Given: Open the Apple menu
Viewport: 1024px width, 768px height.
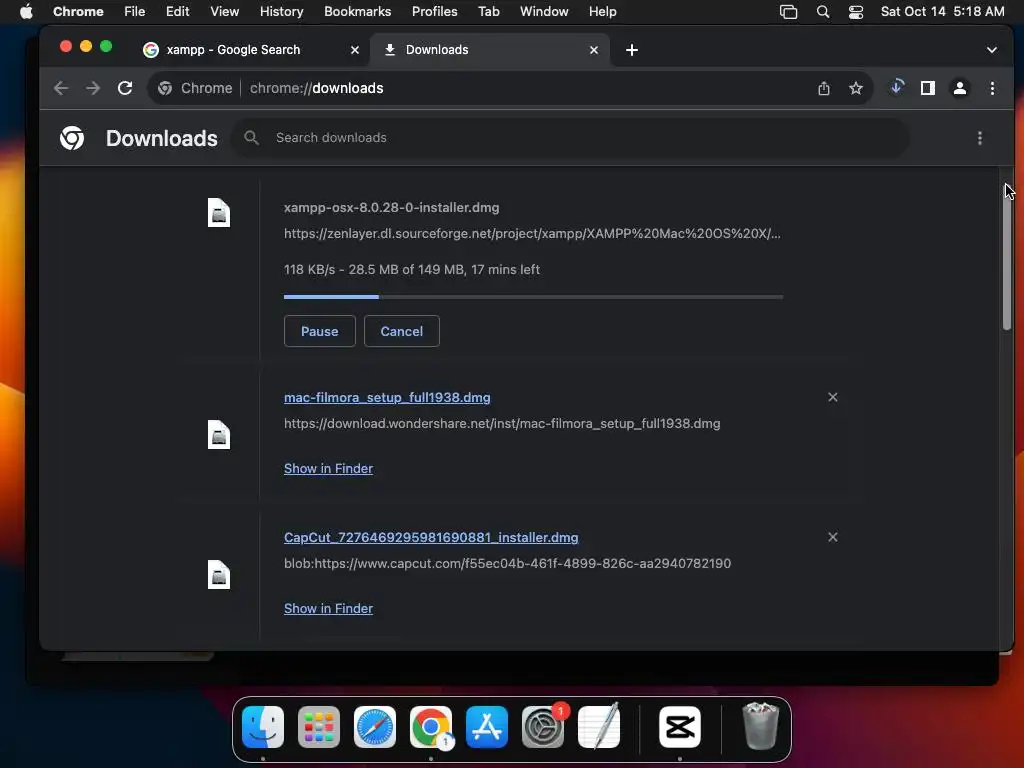Looking at the screenshot, I should [26, 11].
